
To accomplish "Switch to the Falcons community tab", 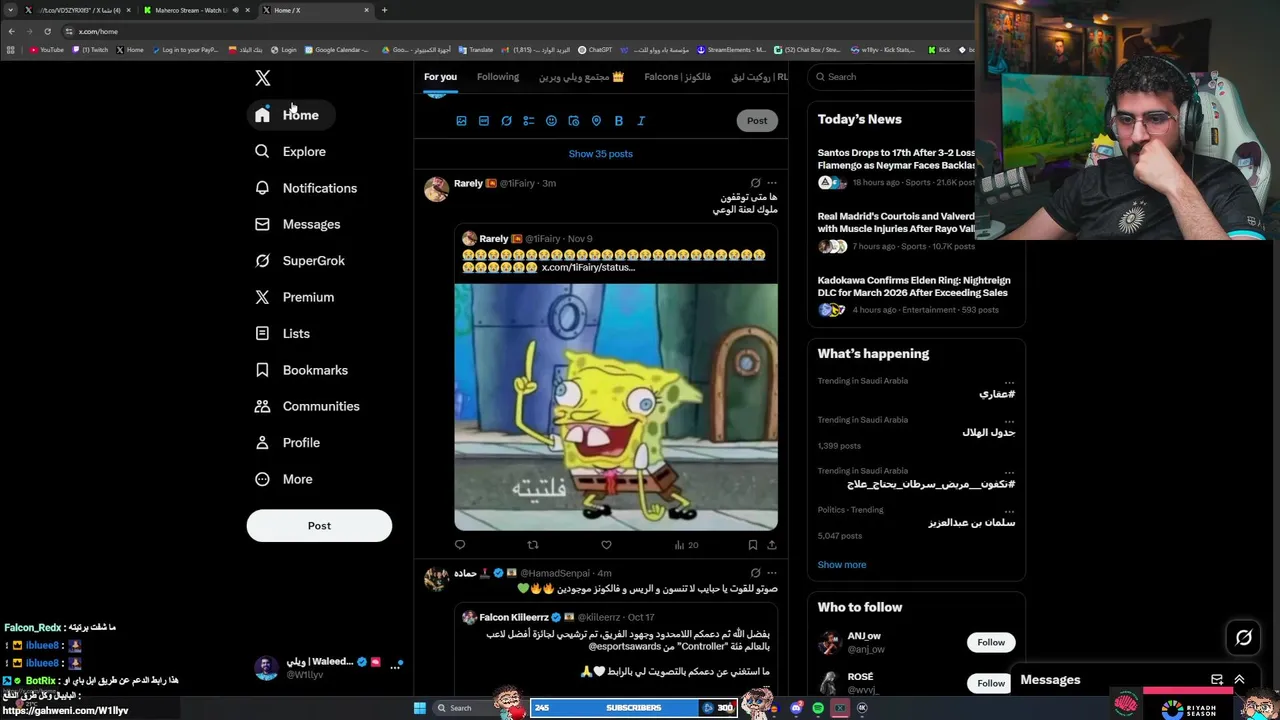I will [x=677, y=77].
